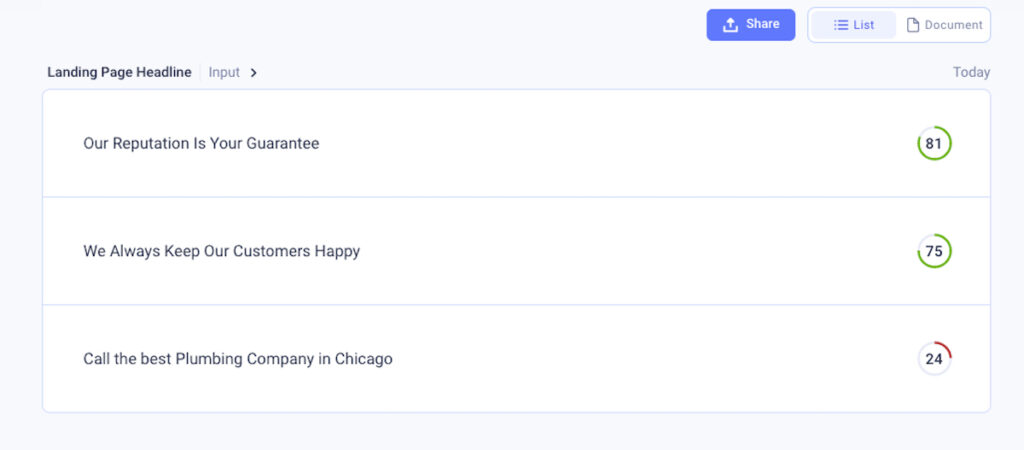Expand the Input chevron arrow
Screen dimensions: 1024x450
[253, 72]
